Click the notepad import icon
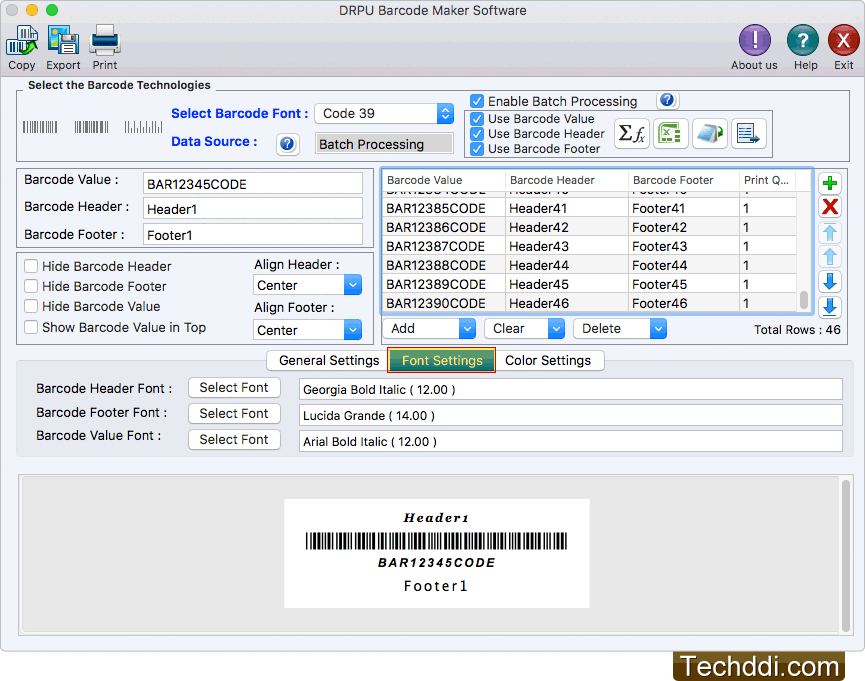 [709, 134]
